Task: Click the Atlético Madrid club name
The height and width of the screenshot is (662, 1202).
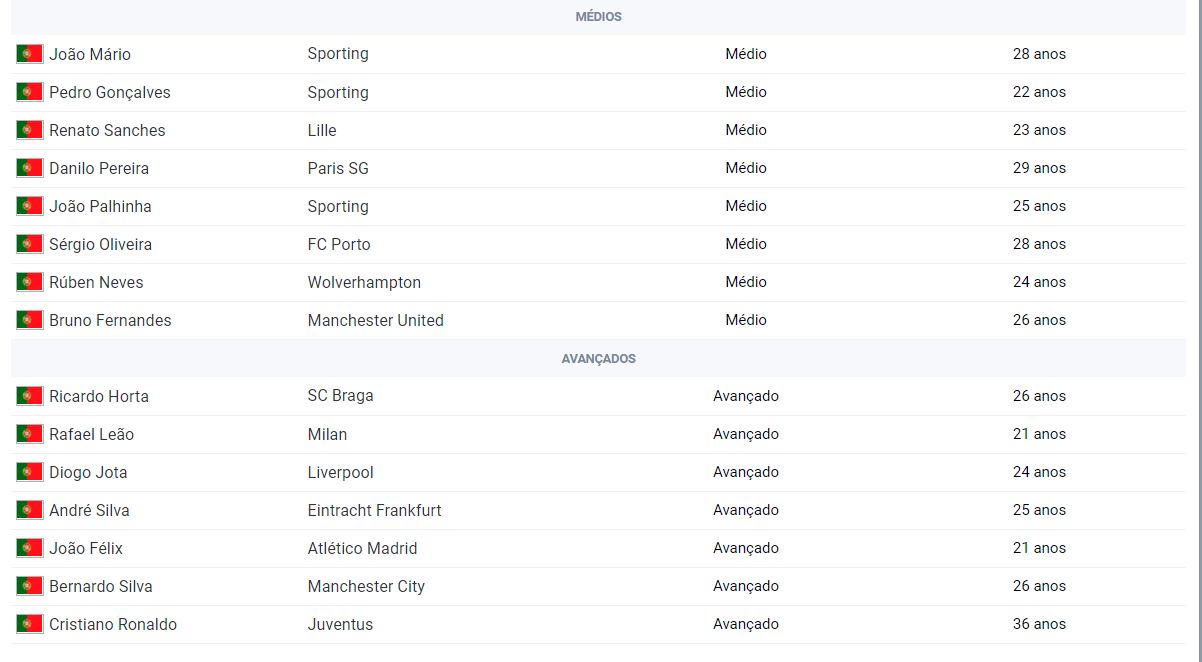Action: pos(363,548)
